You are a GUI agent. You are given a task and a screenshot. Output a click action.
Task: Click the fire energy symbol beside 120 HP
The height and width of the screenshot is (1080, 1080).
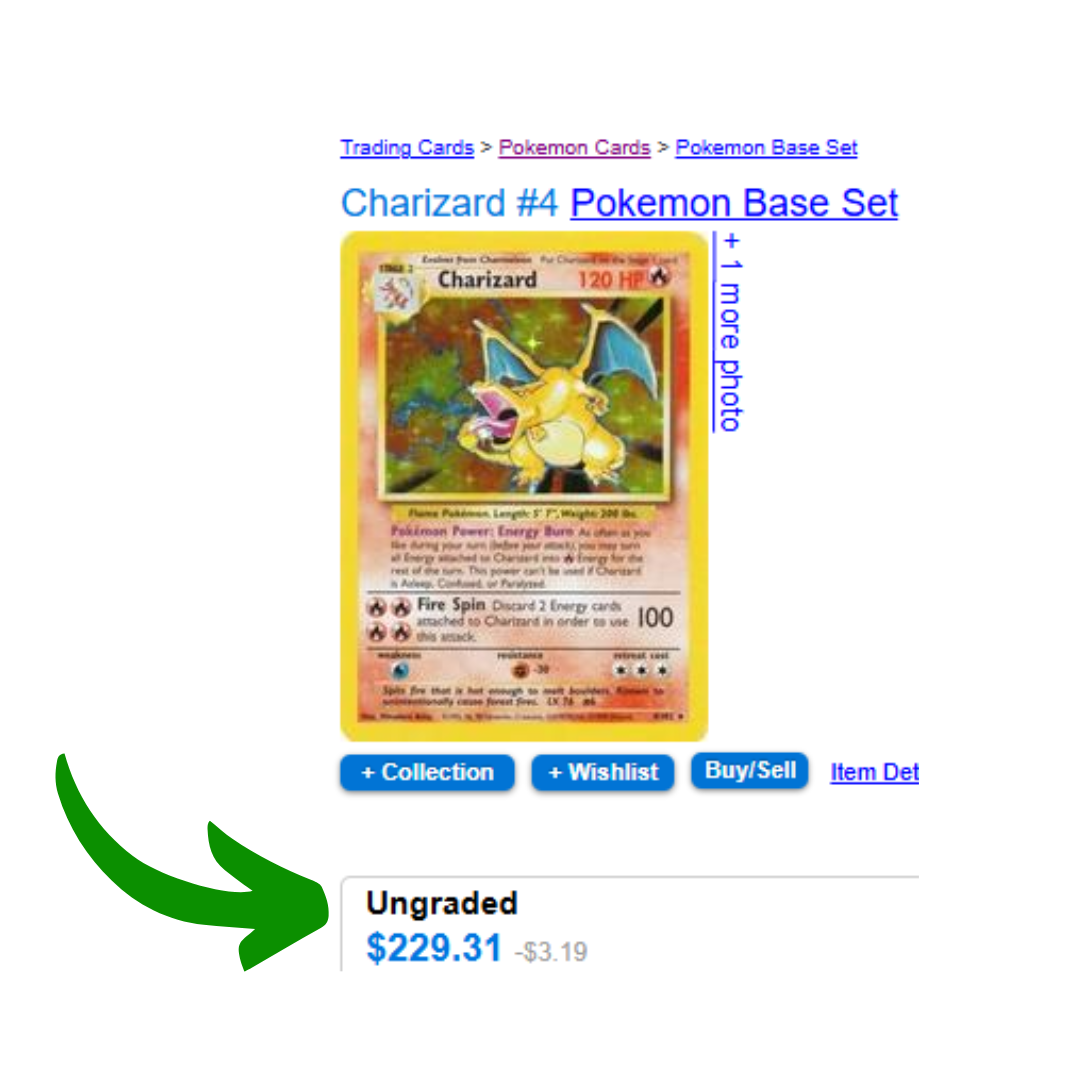(659, 277)
